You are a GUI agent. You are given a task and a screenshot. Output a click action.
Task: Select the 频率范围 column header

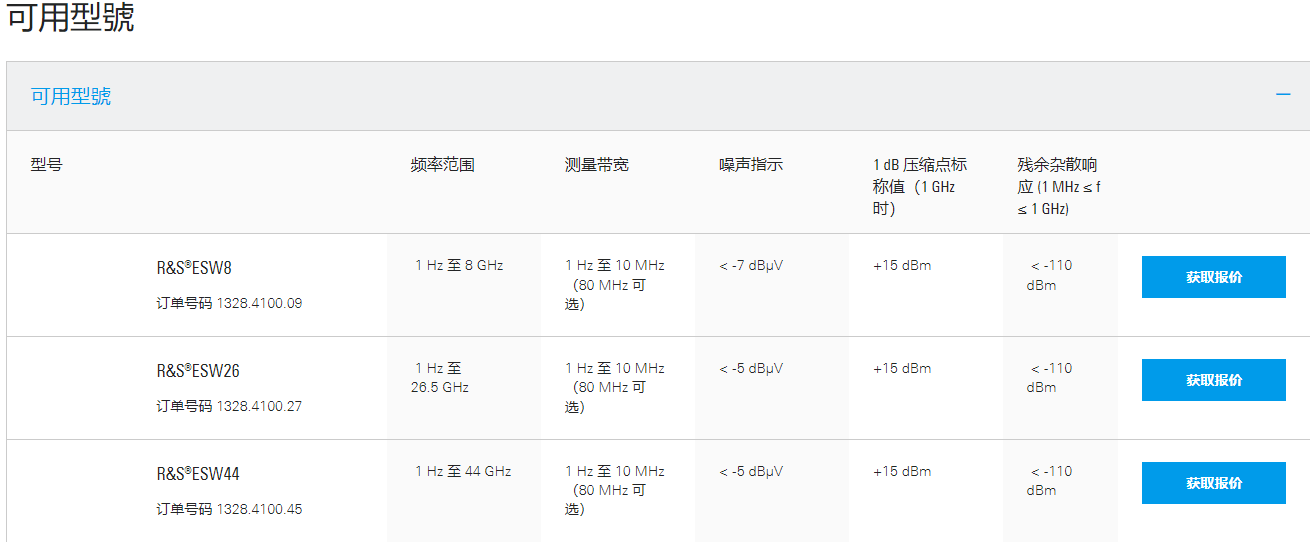point(442,165)
